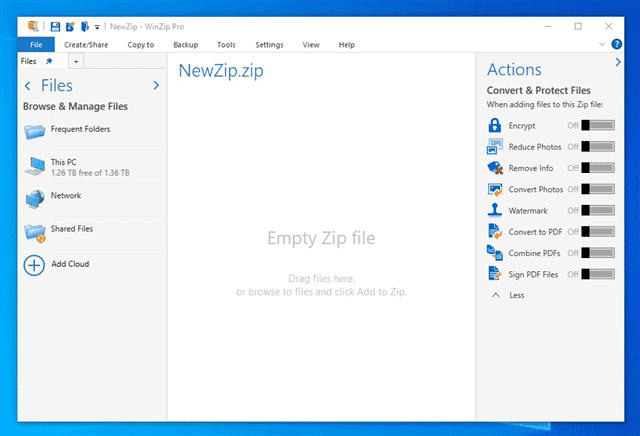Image resolution: width=640 pixels, height=436 pixels.
Task: Toggle the Convert Photos switch
Action: pyautogui.click(x=598, y=189)
